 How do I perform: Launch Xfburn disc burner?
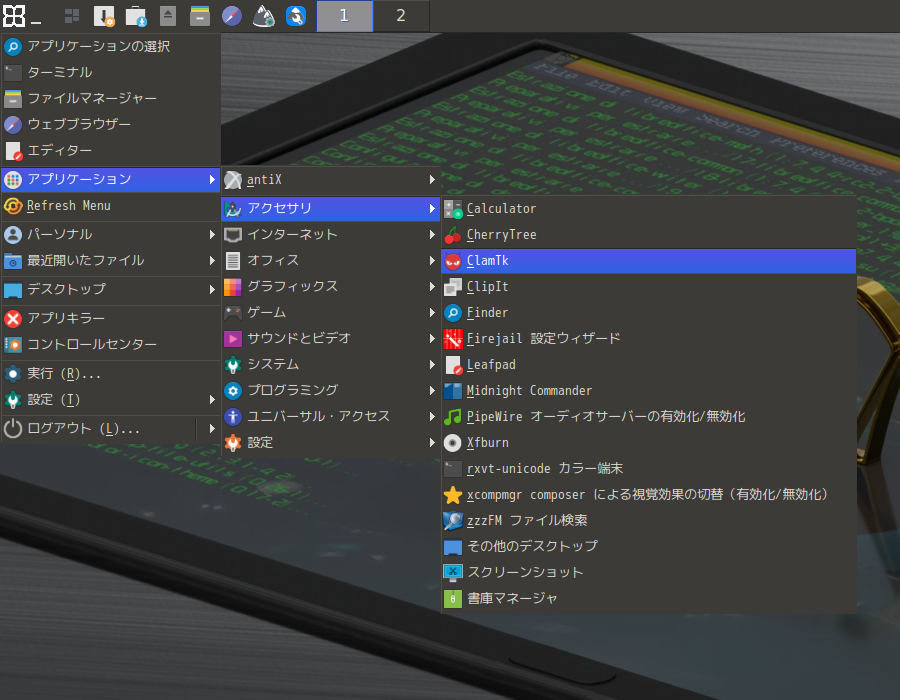point(649,442)
